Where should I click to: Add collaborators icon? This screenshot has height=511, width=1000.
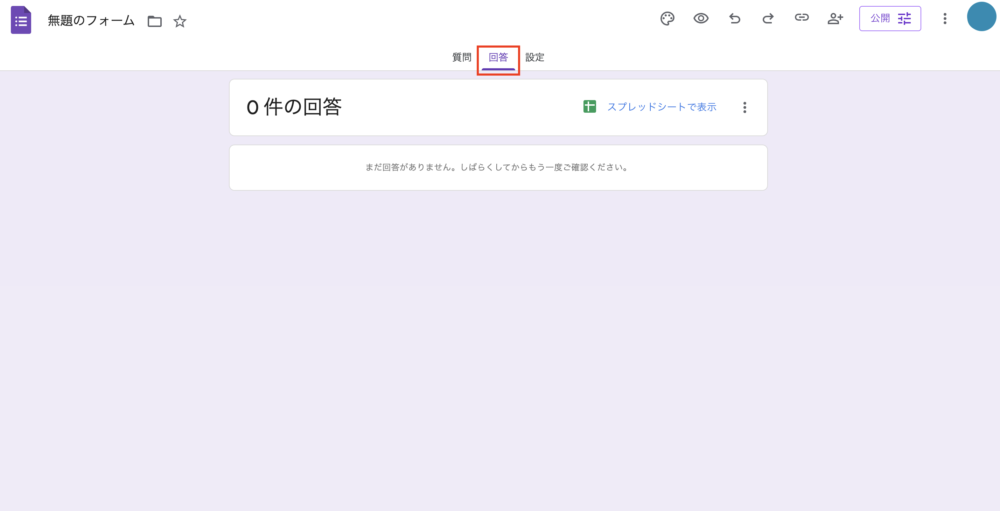click(835, 19)
